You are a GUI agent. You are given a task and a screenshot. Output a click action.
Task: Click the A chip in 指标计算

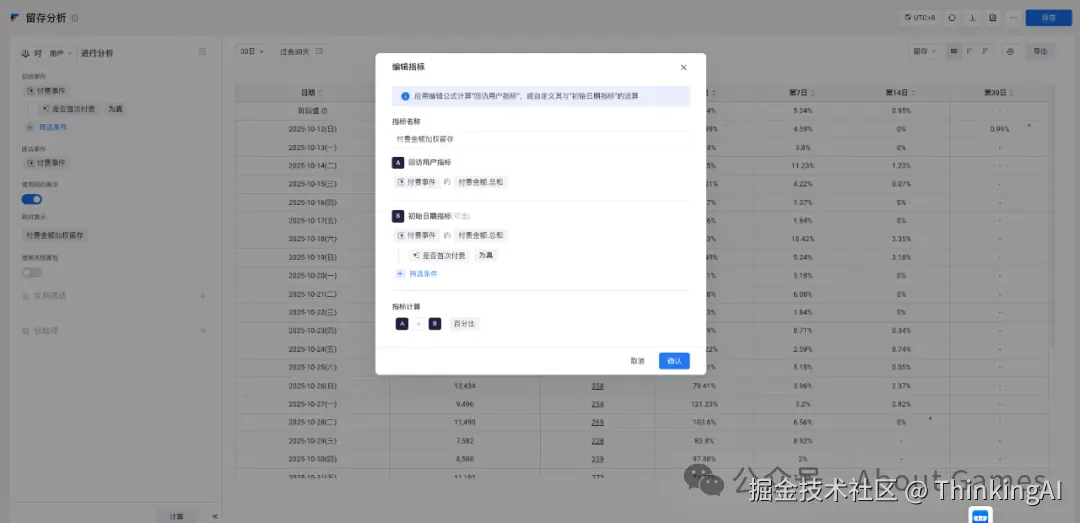click(x=402, y=324)
